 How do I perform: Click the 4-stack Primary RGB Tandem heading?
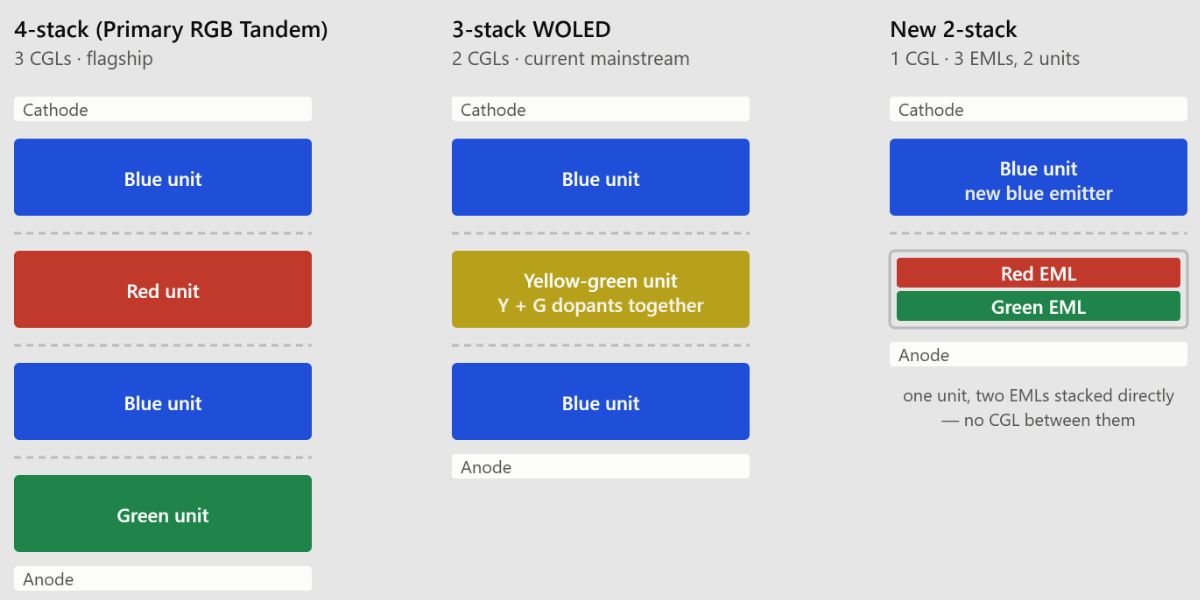[171, 30]
